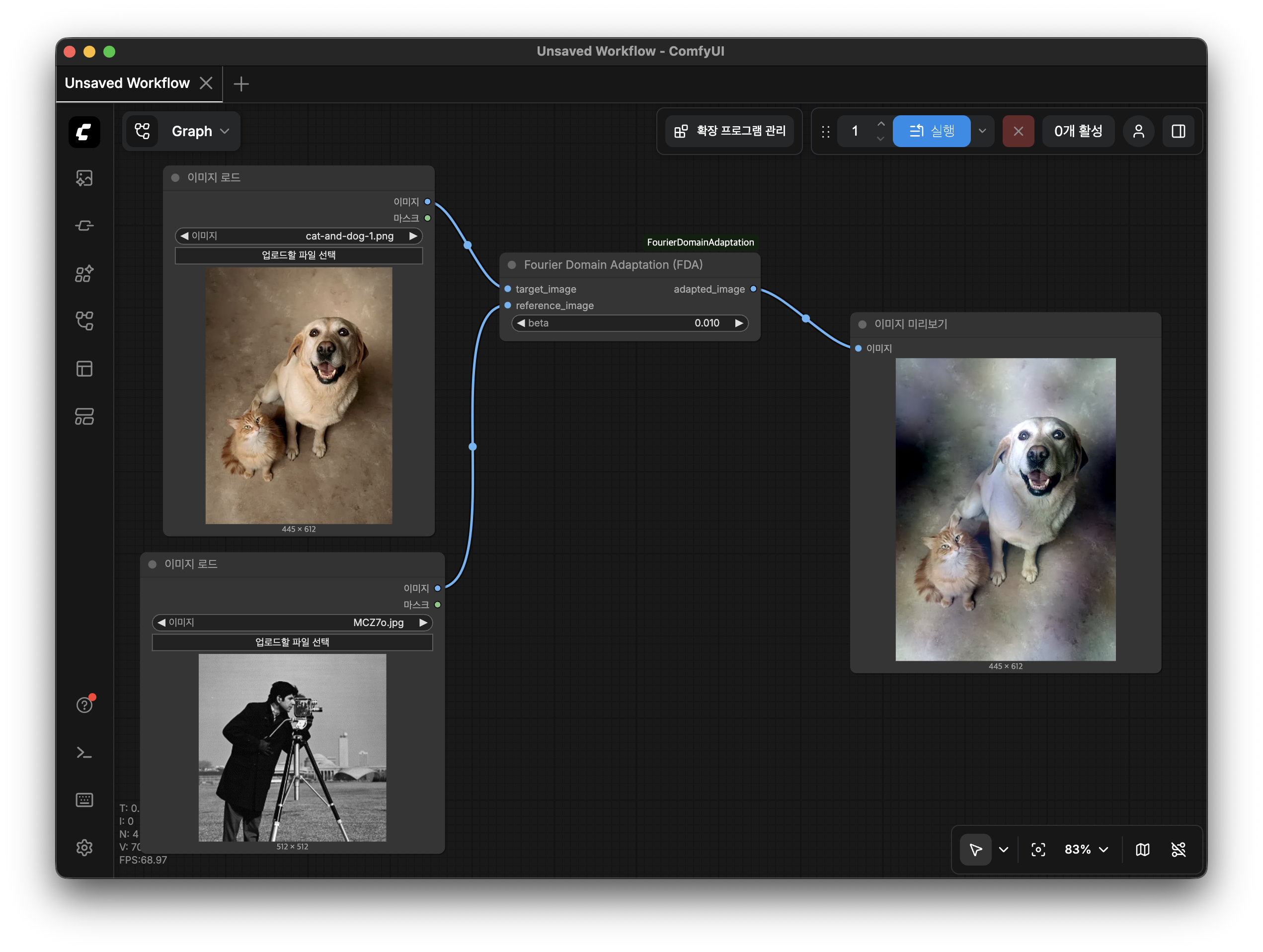Switch to the Unsaved Workflow tab
Screen dimensions: 1263x952
point(127,83)
